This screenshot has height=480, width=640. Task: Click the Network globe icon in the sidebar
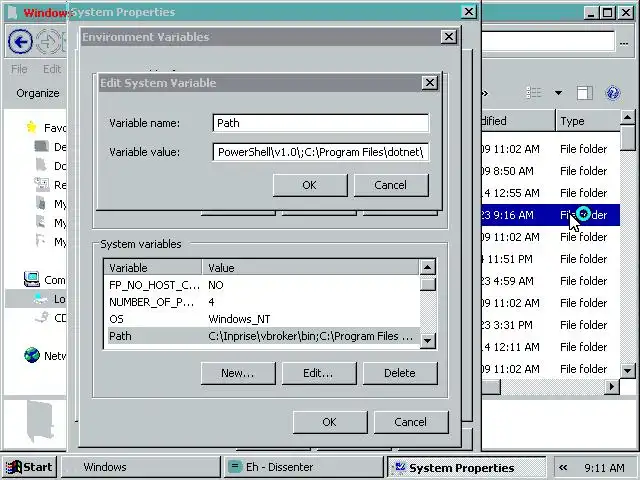tap(32, 355)
